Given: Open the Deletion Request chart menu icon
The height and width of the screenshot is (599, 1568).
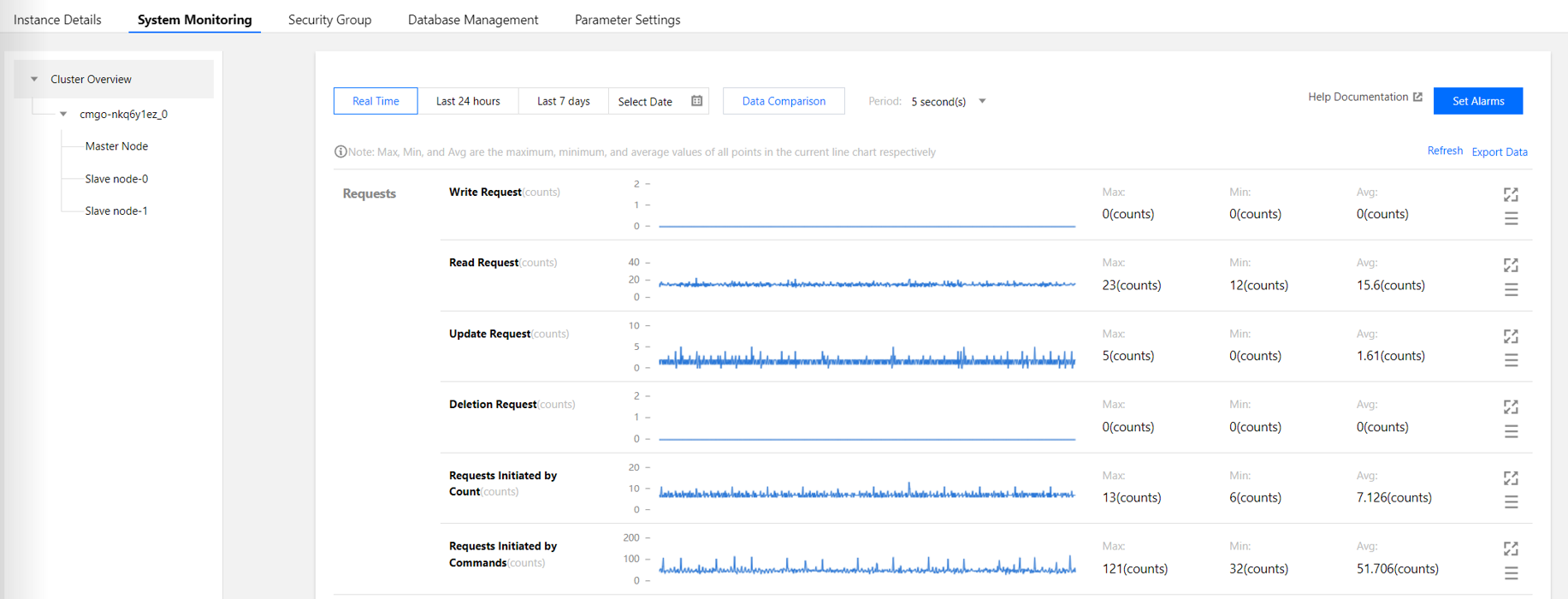Looking at the screenshot, I should (1511, 431).
